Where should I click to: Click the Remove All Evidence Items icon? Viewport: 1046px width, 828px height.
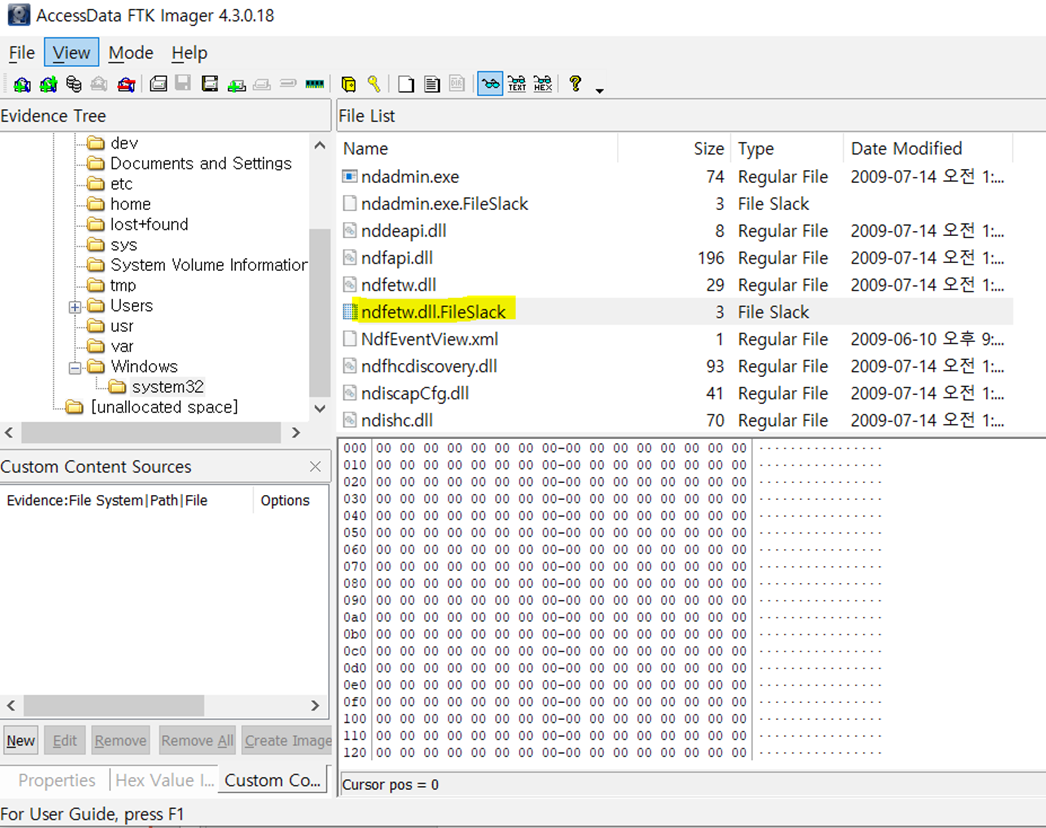(x=126, y=84)
